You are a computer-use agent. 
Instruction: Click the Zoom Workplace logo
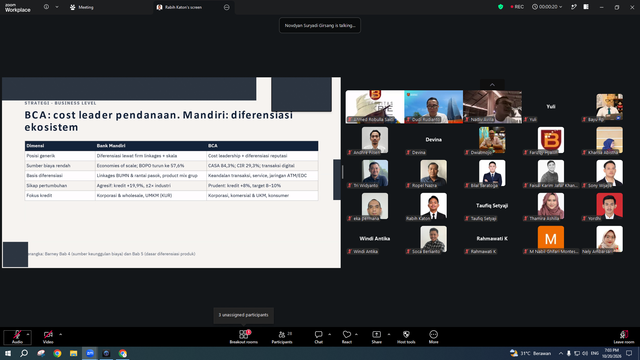[18, 8]
